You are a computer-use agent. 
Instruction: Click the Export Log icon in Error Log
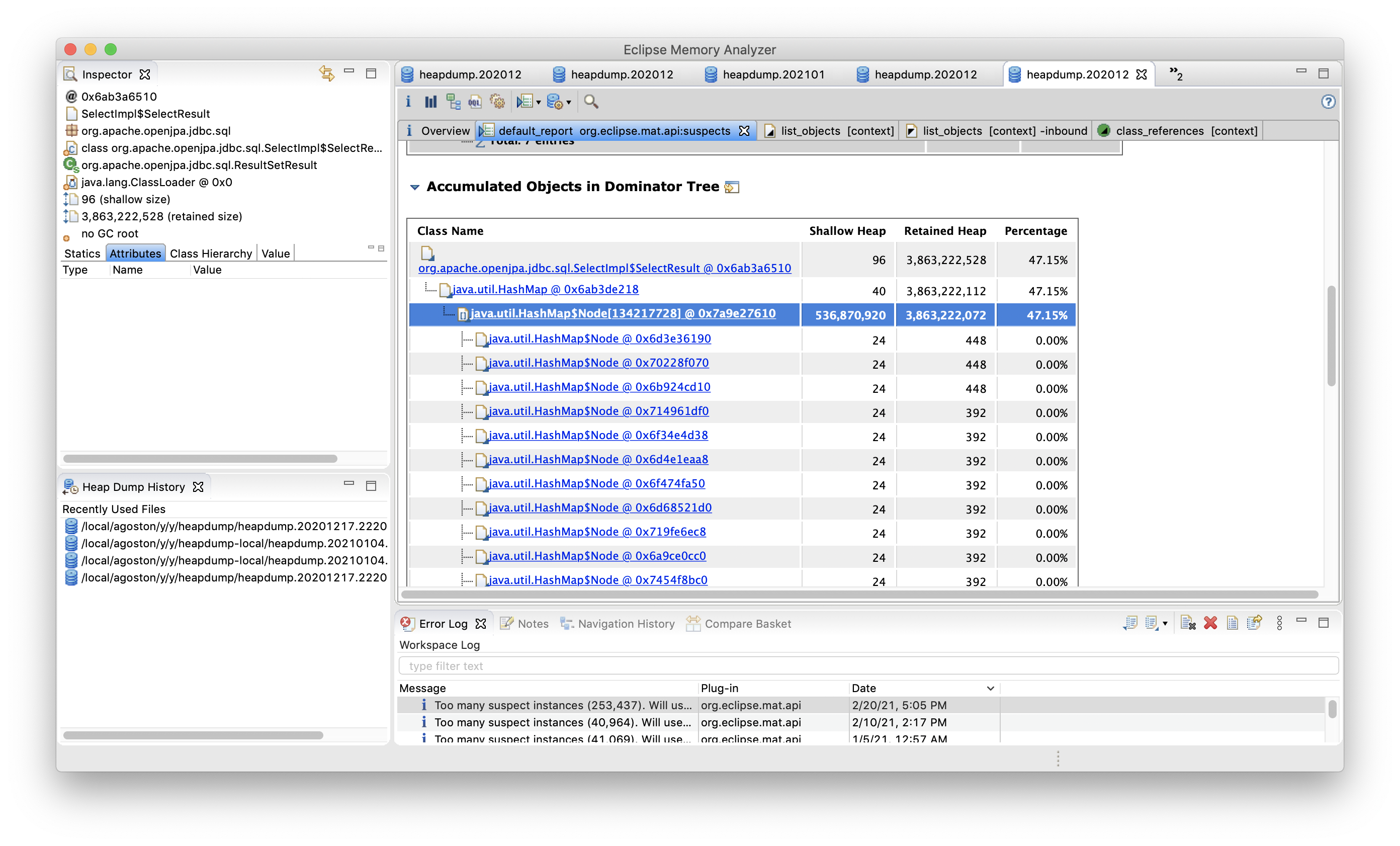tap(1130, 623)
